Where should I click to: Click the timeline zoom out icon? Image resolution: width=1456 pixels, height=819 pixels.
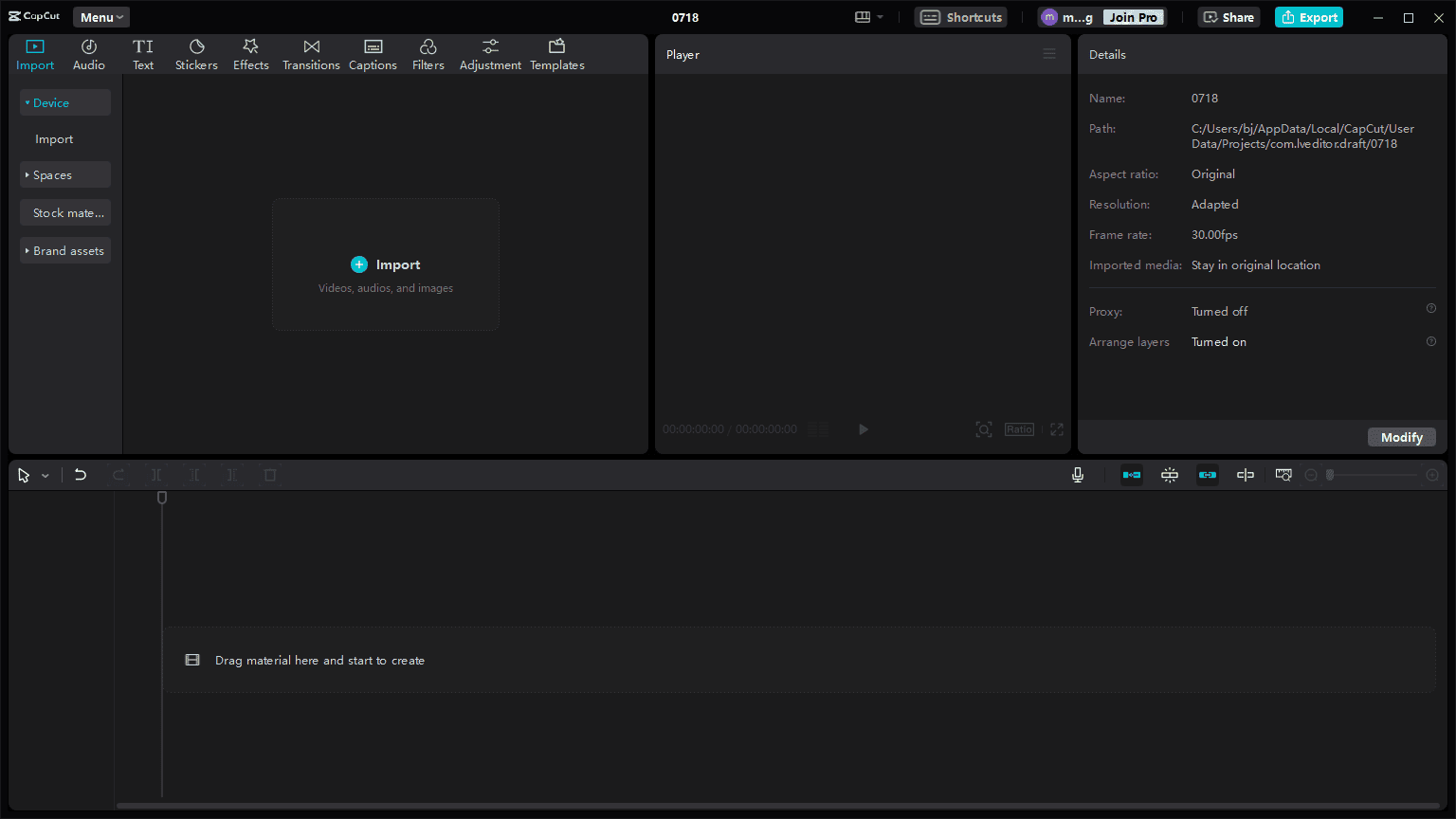pos(1311,475)
